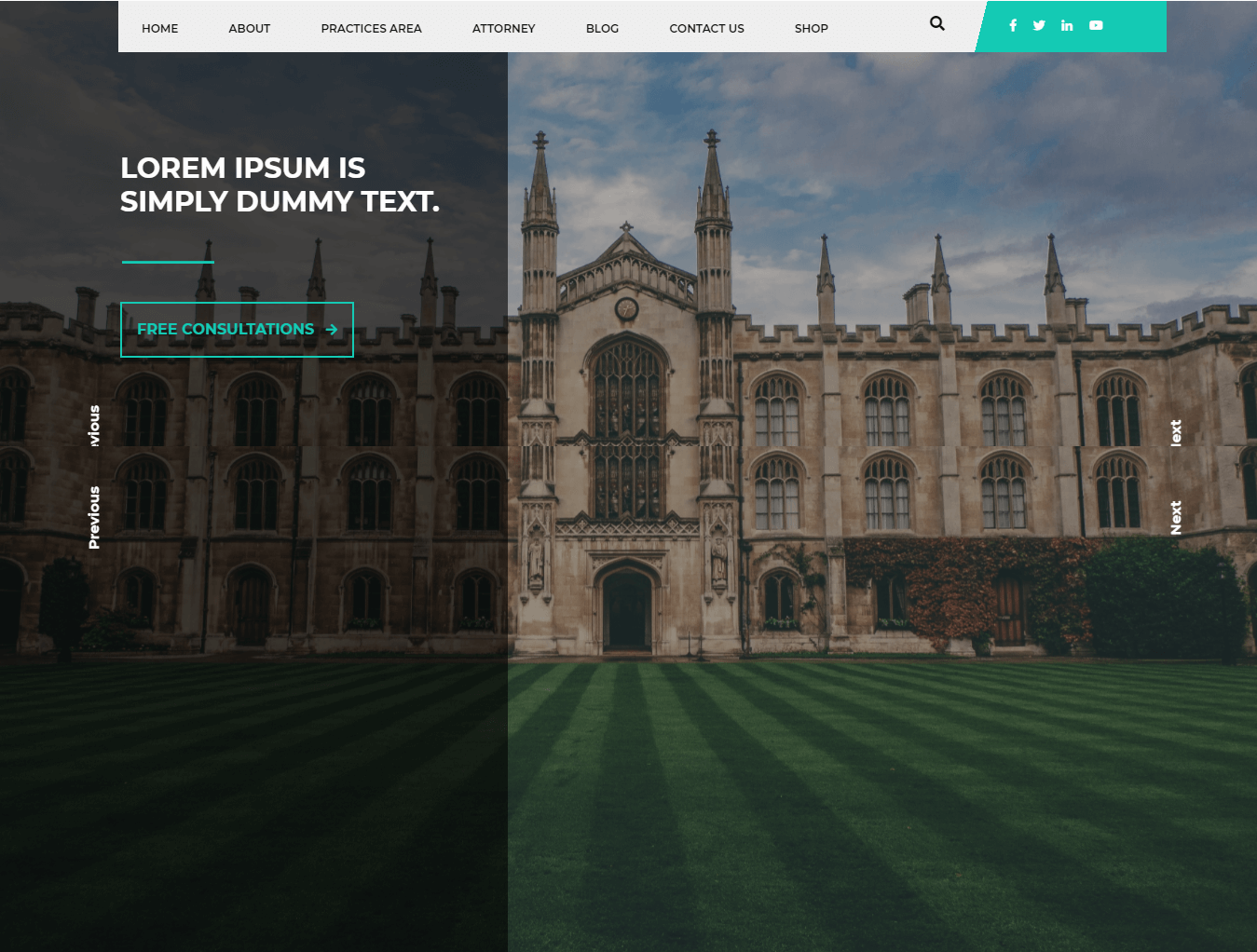The image size is (1257, 952).
Task: Navigate to the Attorney menu item
Action: 503,29
